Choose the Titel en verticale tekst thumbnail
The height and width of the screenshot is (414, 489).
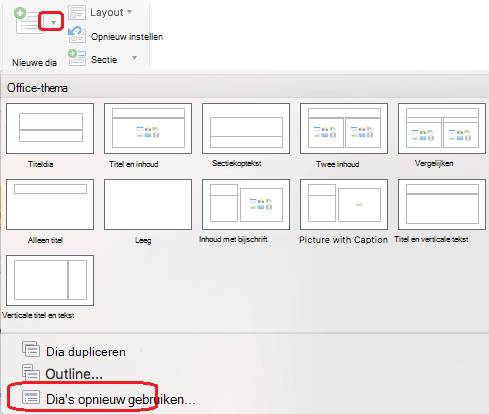coord(442,204)
